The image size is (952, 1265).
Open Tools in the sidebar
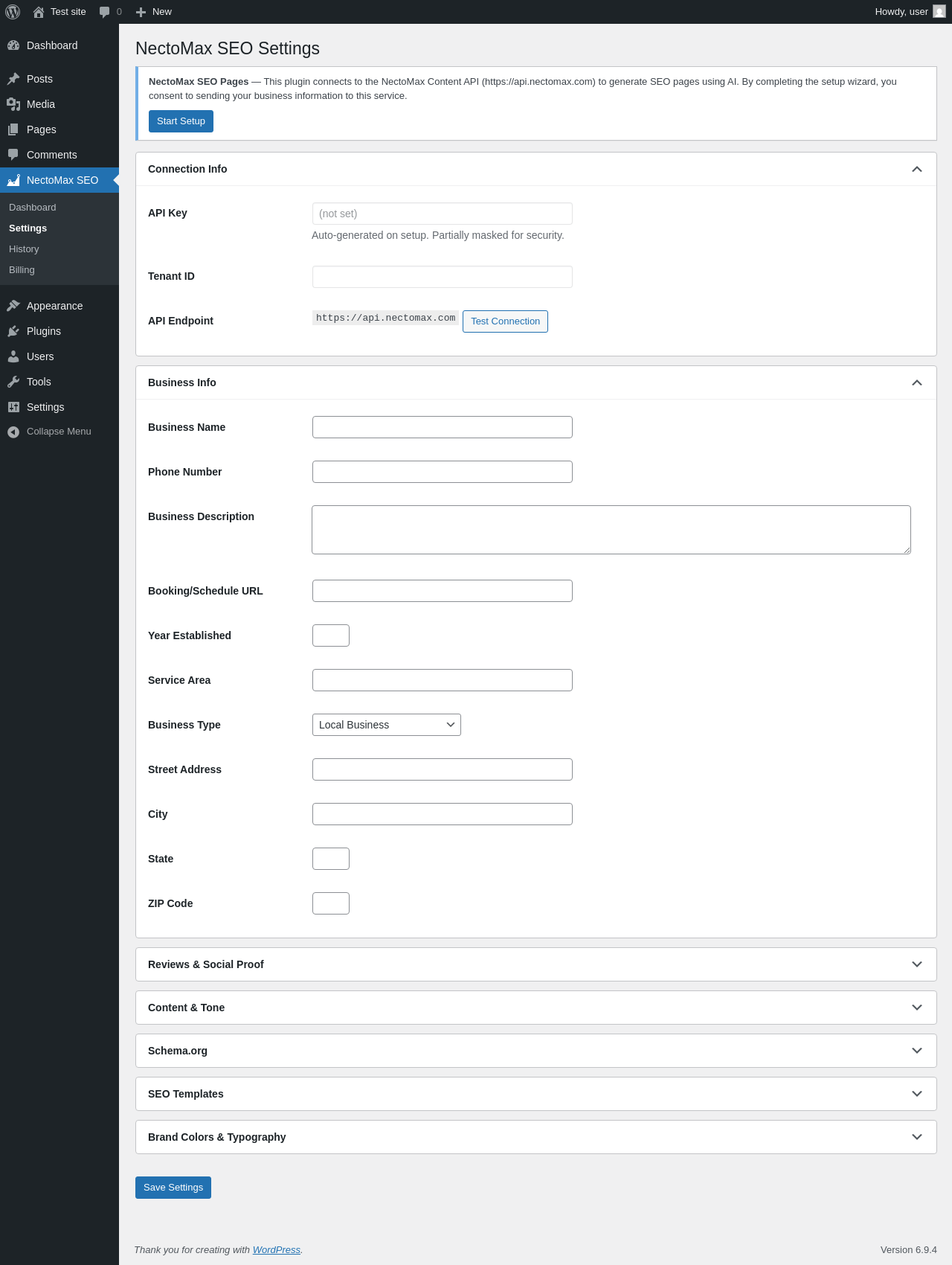pos(39,382)
